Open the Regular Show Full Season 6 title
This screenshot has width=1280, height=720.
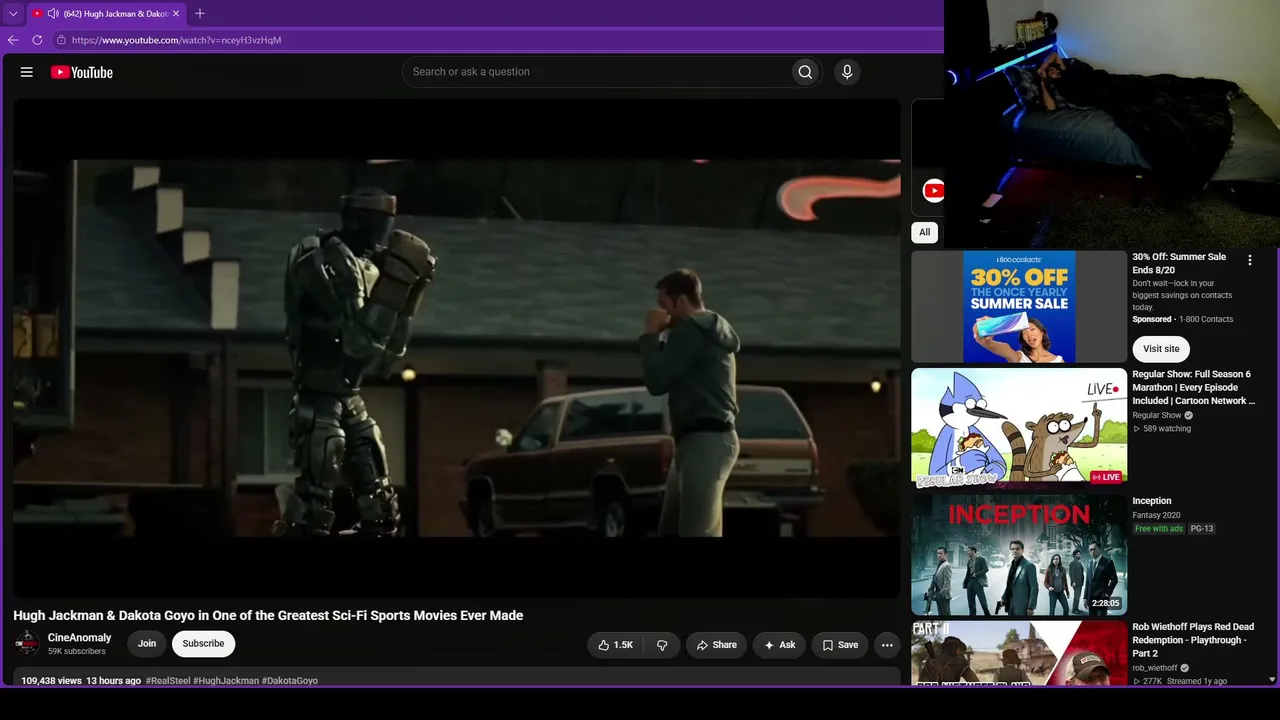pos(1193,388)
